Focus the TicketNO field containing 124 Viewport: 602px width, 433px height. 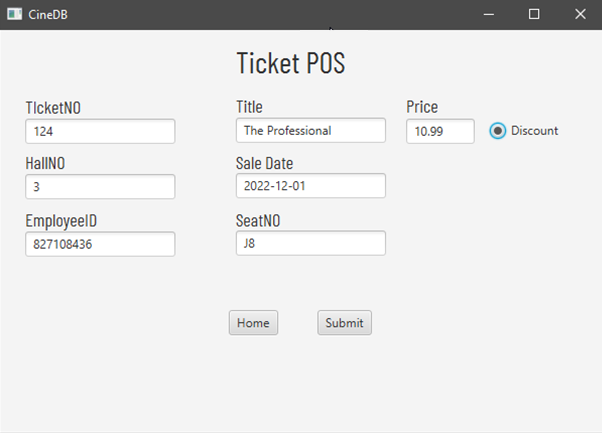pyautogui.click(x=100, y=132)
